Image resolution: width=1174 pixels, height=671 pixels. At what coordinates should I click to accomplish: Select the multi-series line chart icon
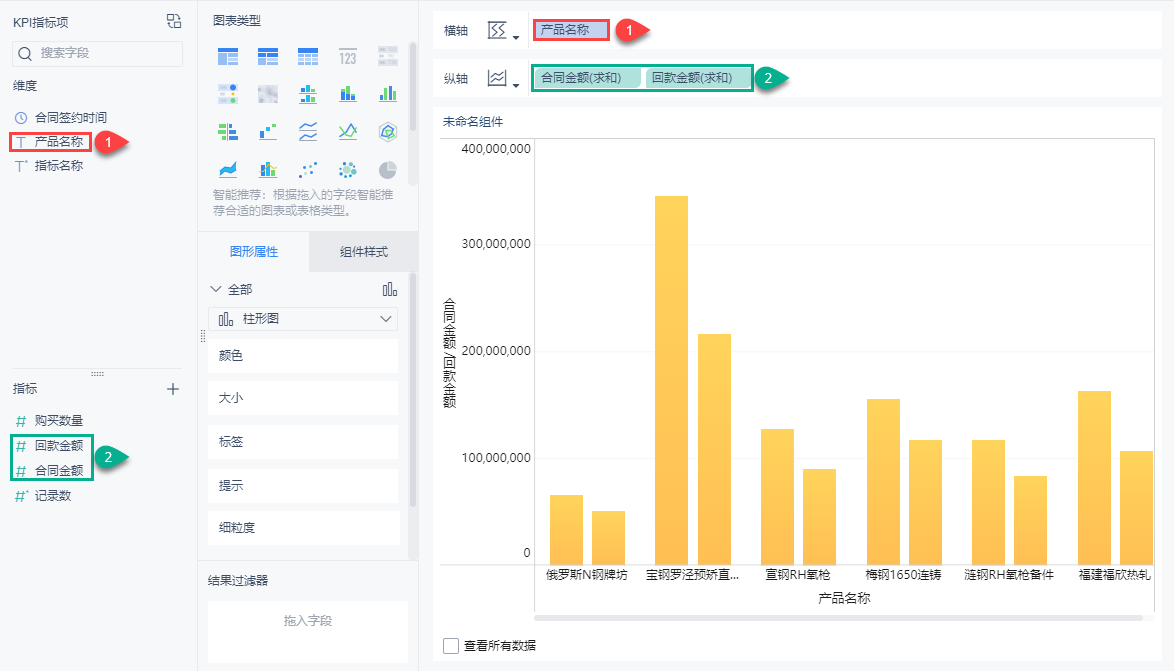347,133
